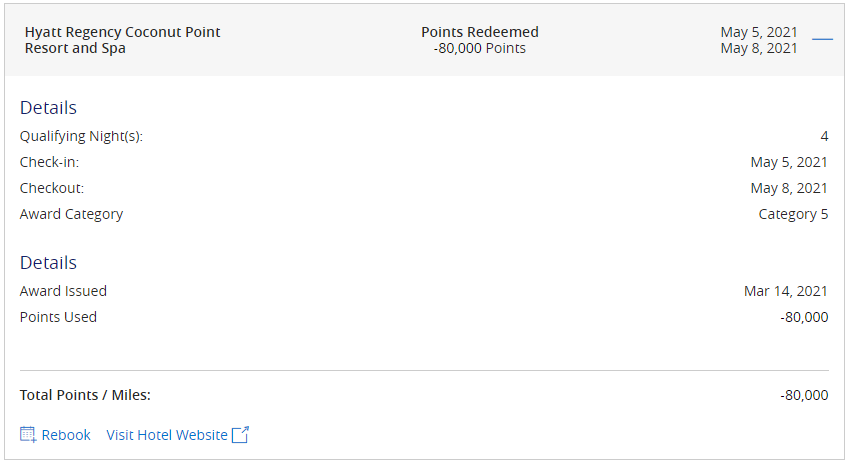Click the May 8, 2021 header date

[759, 48]
